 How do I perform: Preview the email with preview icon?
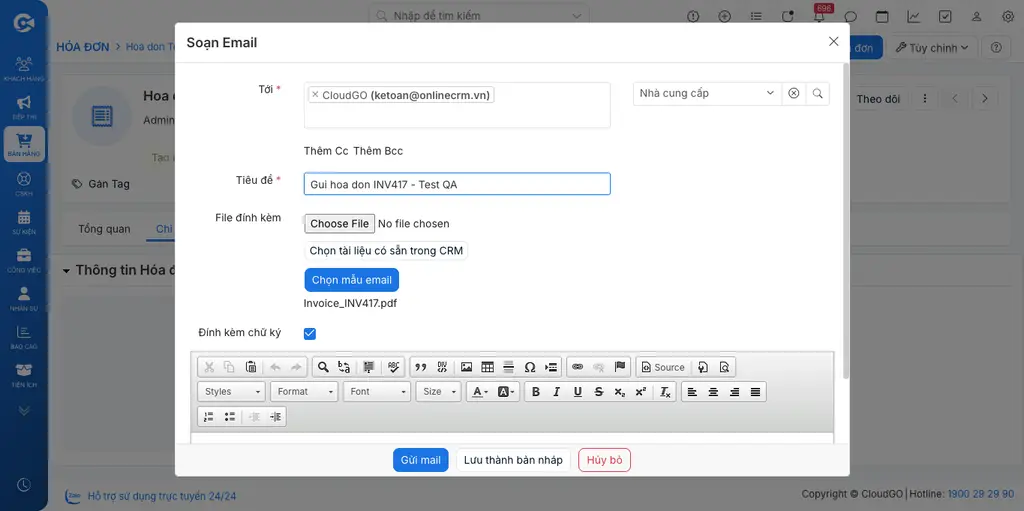coord(724,367)
